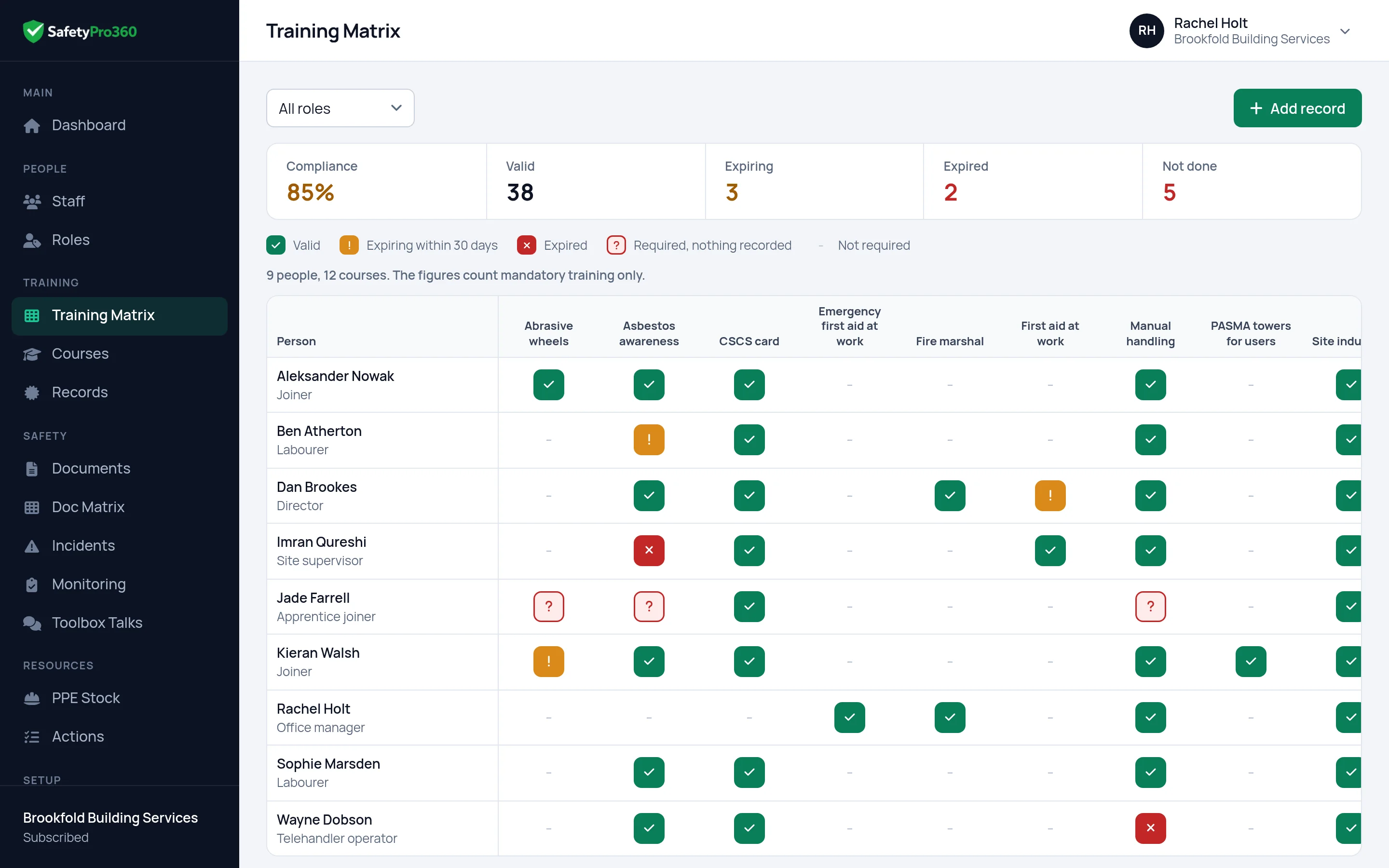Click the PASMA towers for users header
Viewport: 1389px width, 868px height.
pos(1251,334)
